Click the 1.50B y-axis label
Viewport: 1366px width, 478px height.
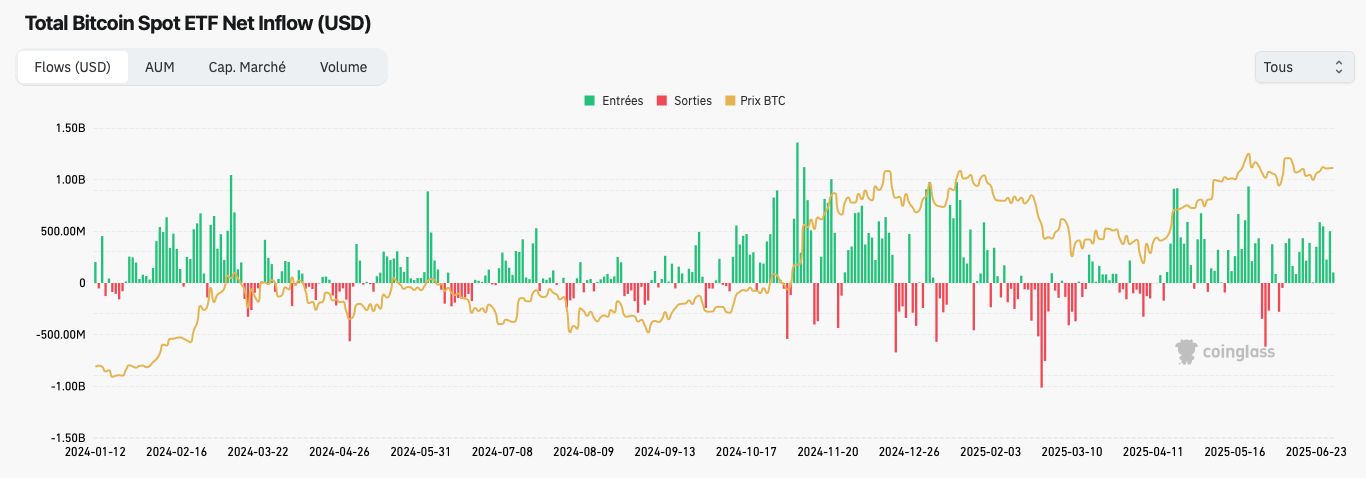pos(71,128)
